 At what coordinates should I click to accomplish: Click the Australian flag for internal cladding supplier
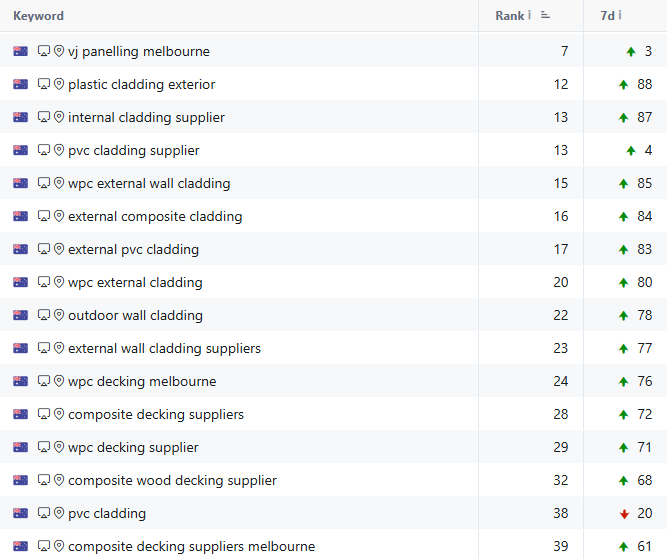[20, 117]
